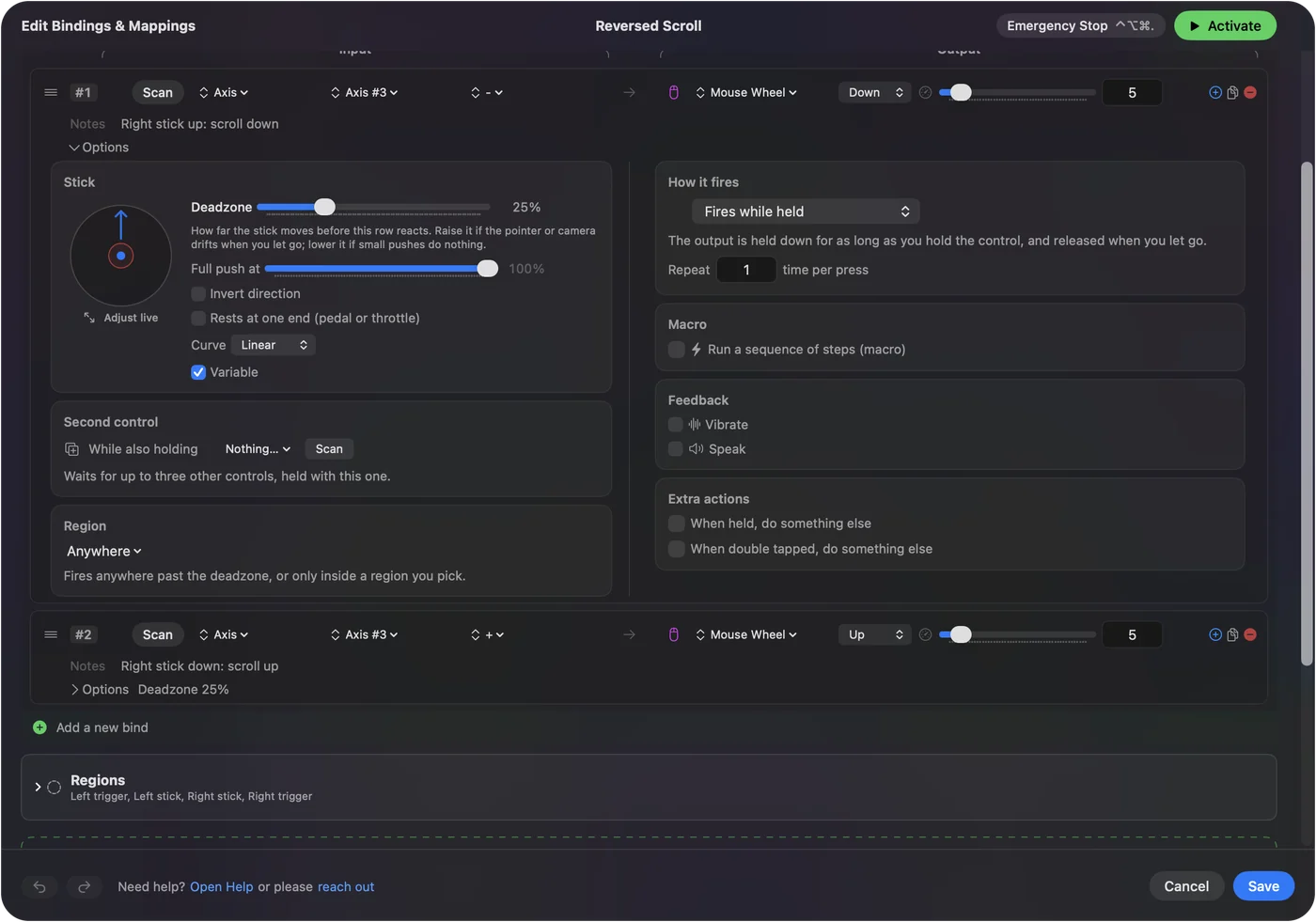Open Mouse Wheel output menu for bind #1
Screen dimensions: 1316x922
click(746, 92)
